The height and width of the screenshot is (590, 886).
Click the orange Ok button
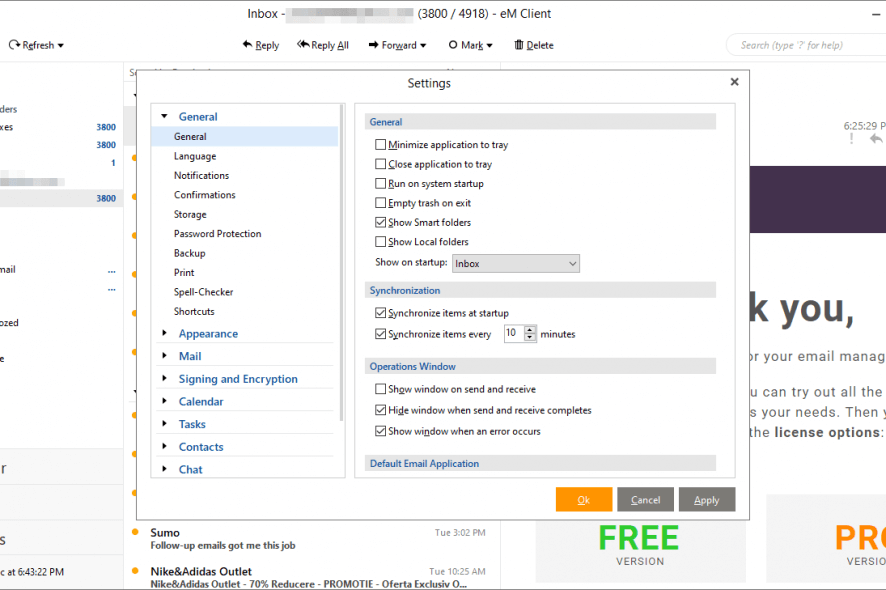tap(584, 500)
